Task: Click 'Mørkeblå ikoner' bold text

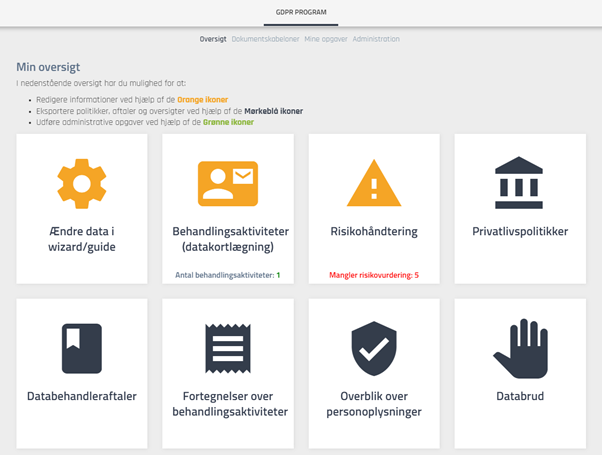Action: pos(274,111)
